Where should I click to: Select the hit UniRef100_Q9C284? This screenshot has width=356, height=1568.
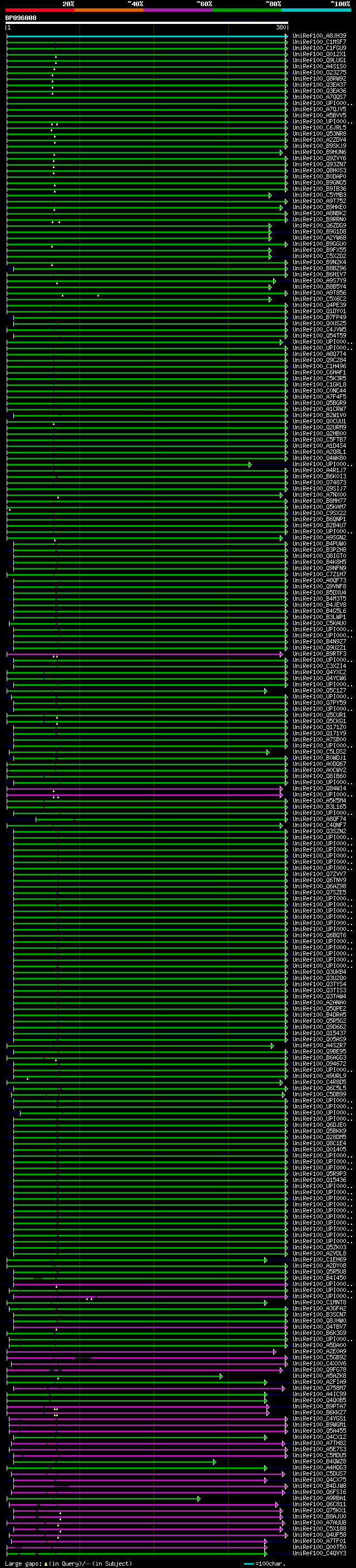pos(319,360)
